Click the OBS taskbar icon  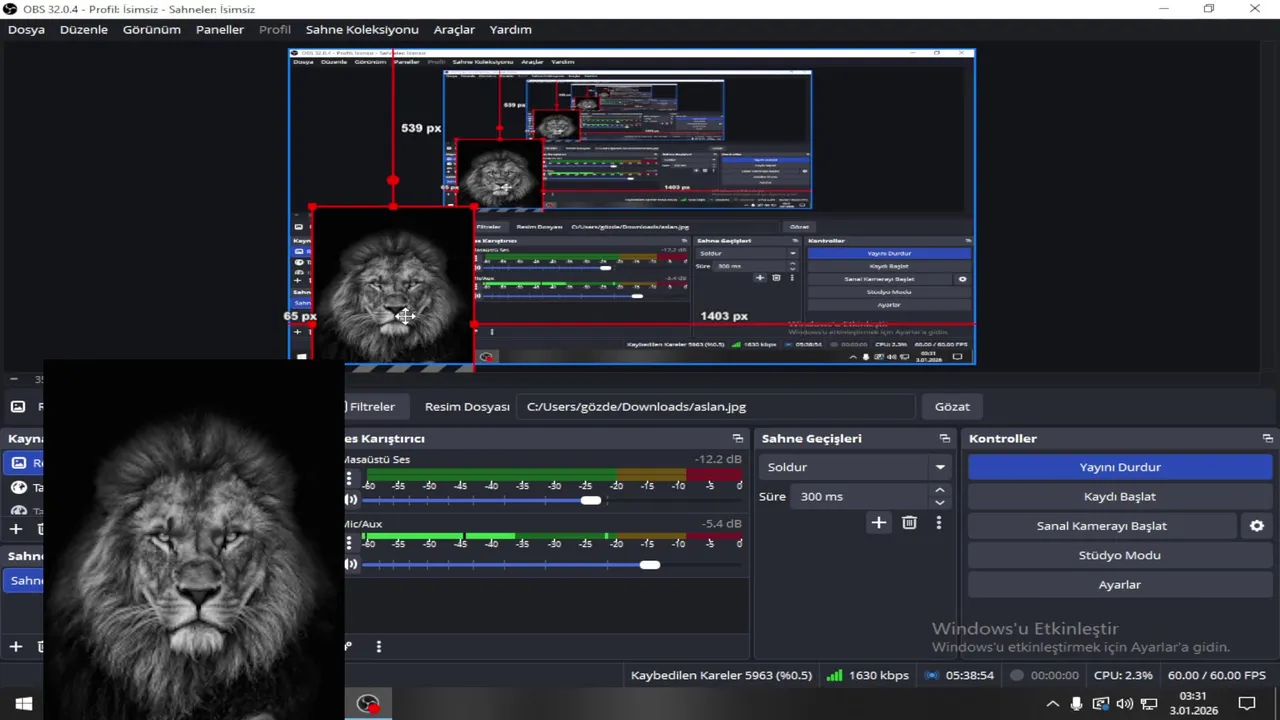[x=368, y=704]
